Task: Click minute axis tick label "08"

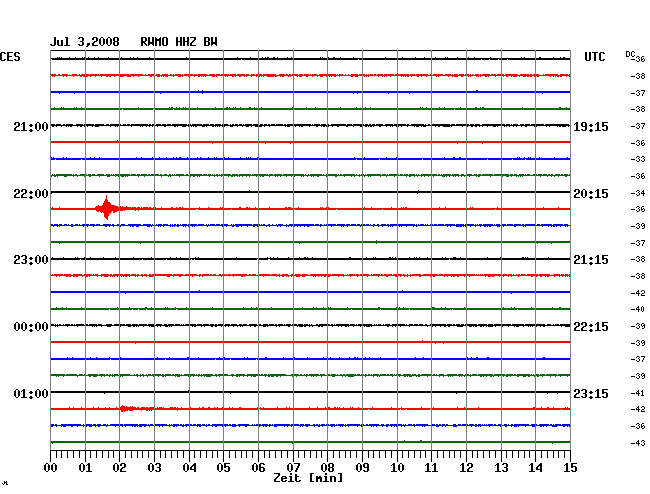Action: click(x=327, y=468)
